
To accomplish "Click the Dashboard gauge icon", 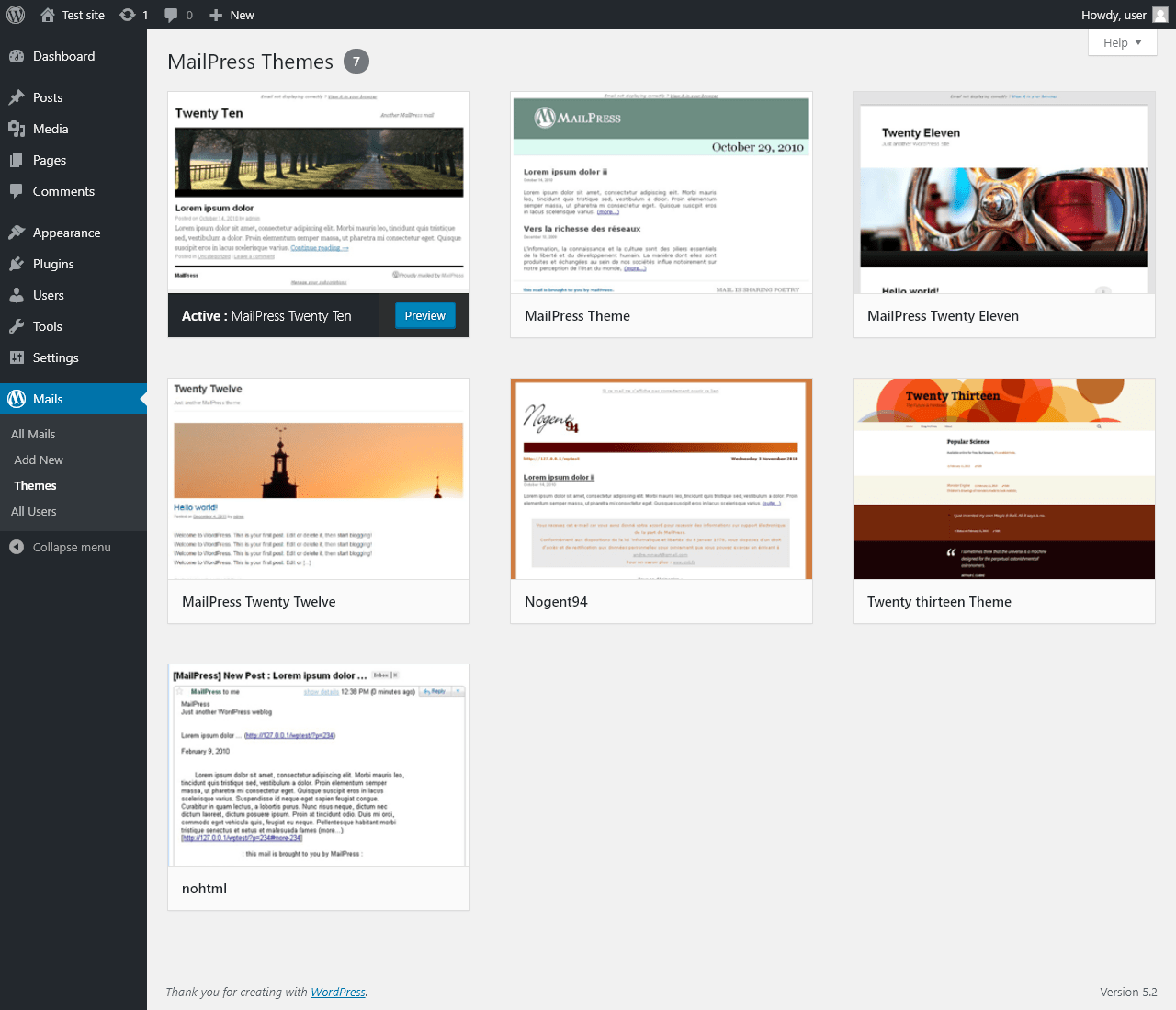I will click(17, 56).
